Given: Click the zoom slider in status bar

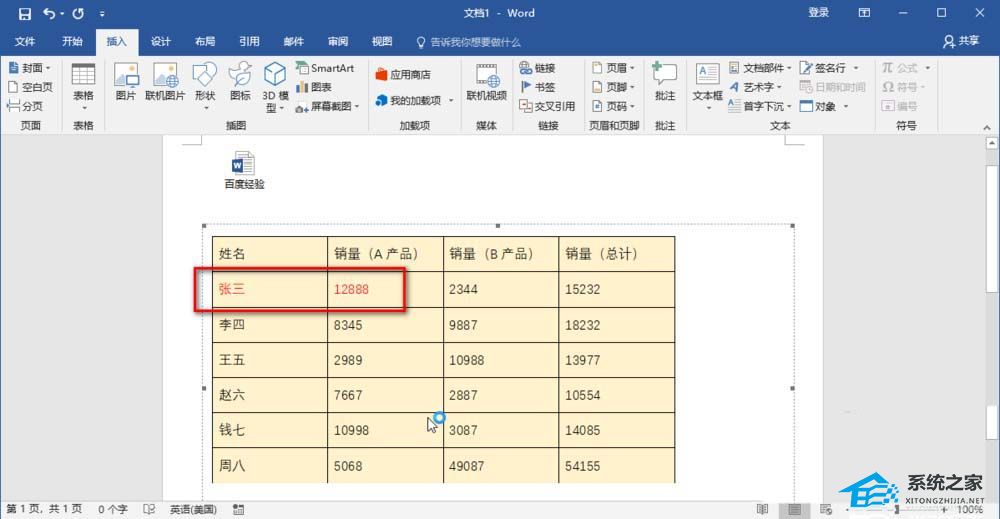Looking at the screenshot, I should pos(897,510).
